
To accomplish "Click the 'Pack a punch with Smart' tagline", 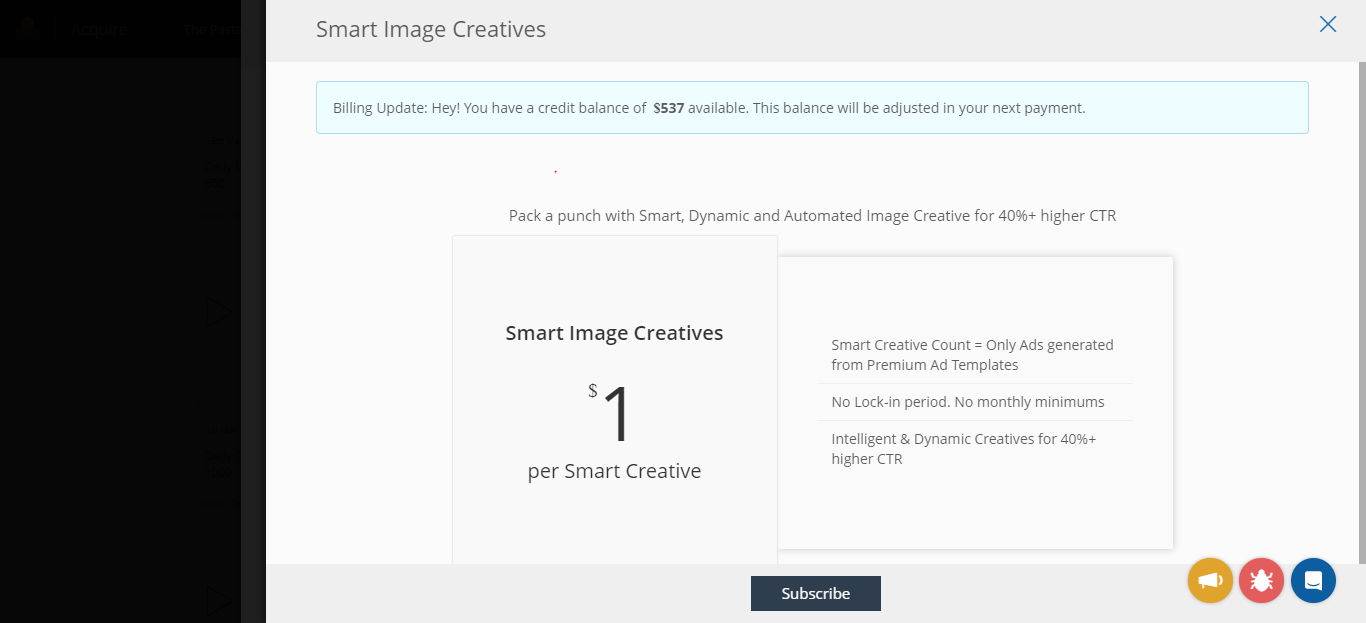I will click(x=812, y=216).
